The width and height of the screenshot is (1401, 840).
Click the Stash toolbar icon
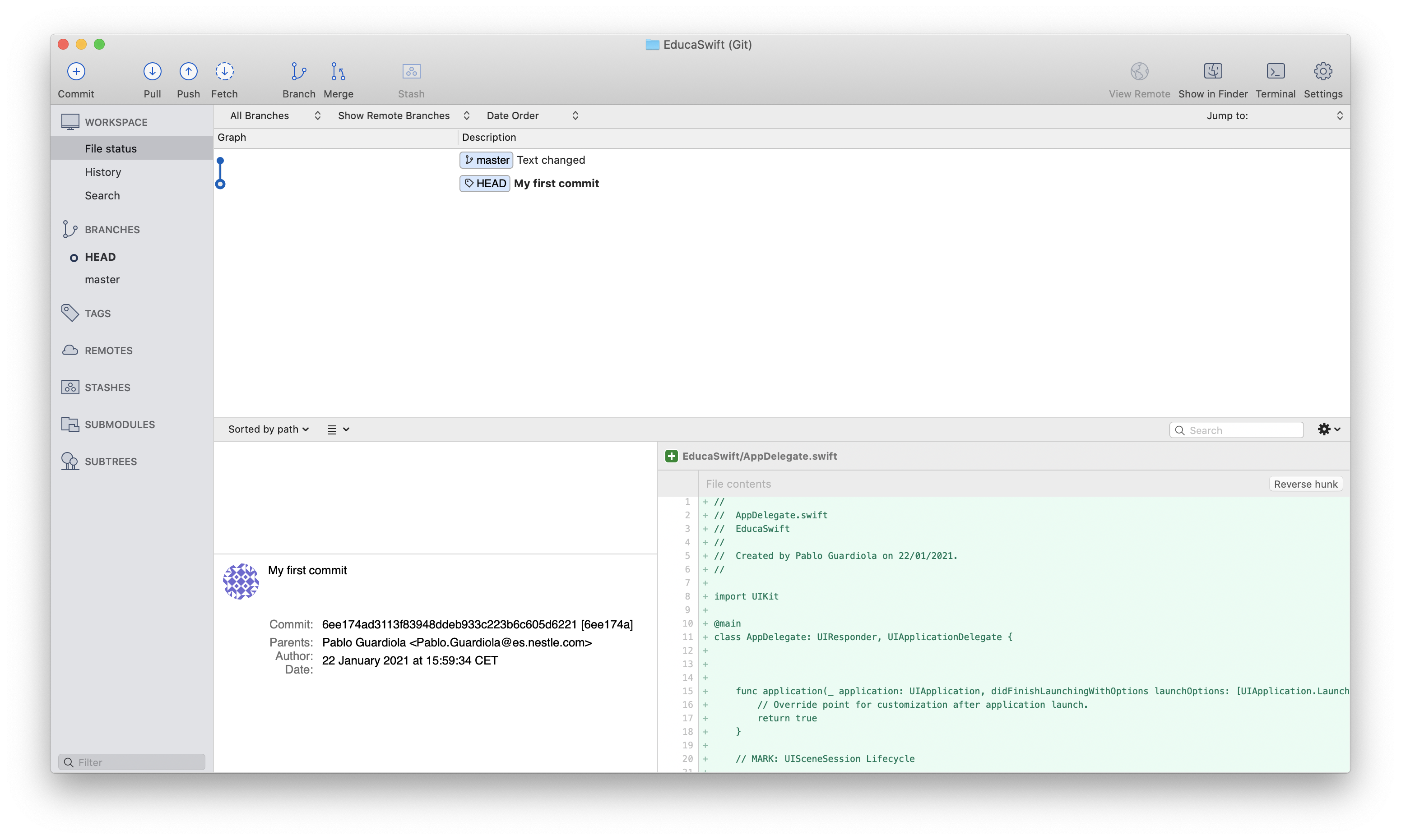[411, 71]
